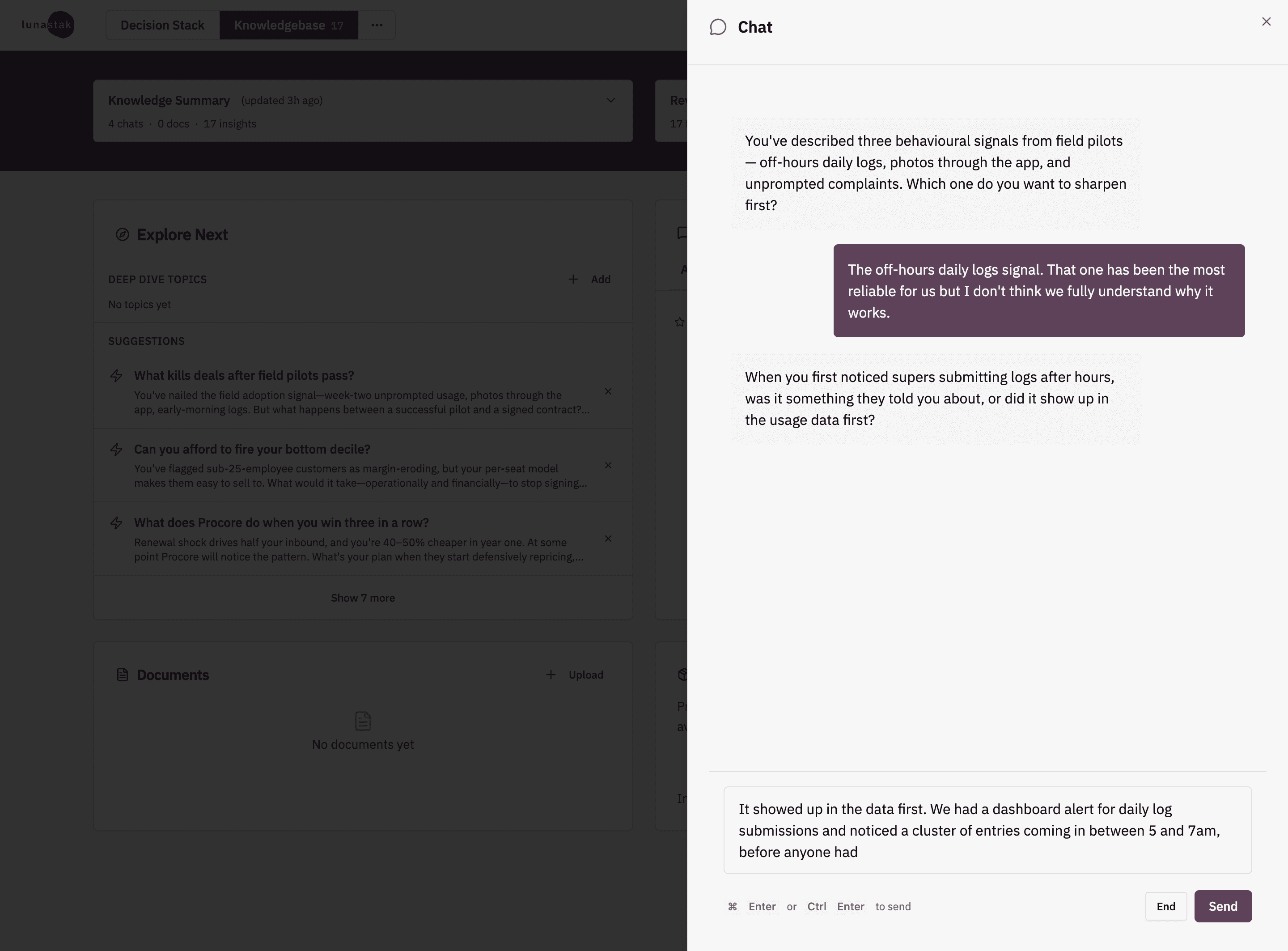Upload a document
This screenshot has width=1288, height=951.
(x=575, y=675)
